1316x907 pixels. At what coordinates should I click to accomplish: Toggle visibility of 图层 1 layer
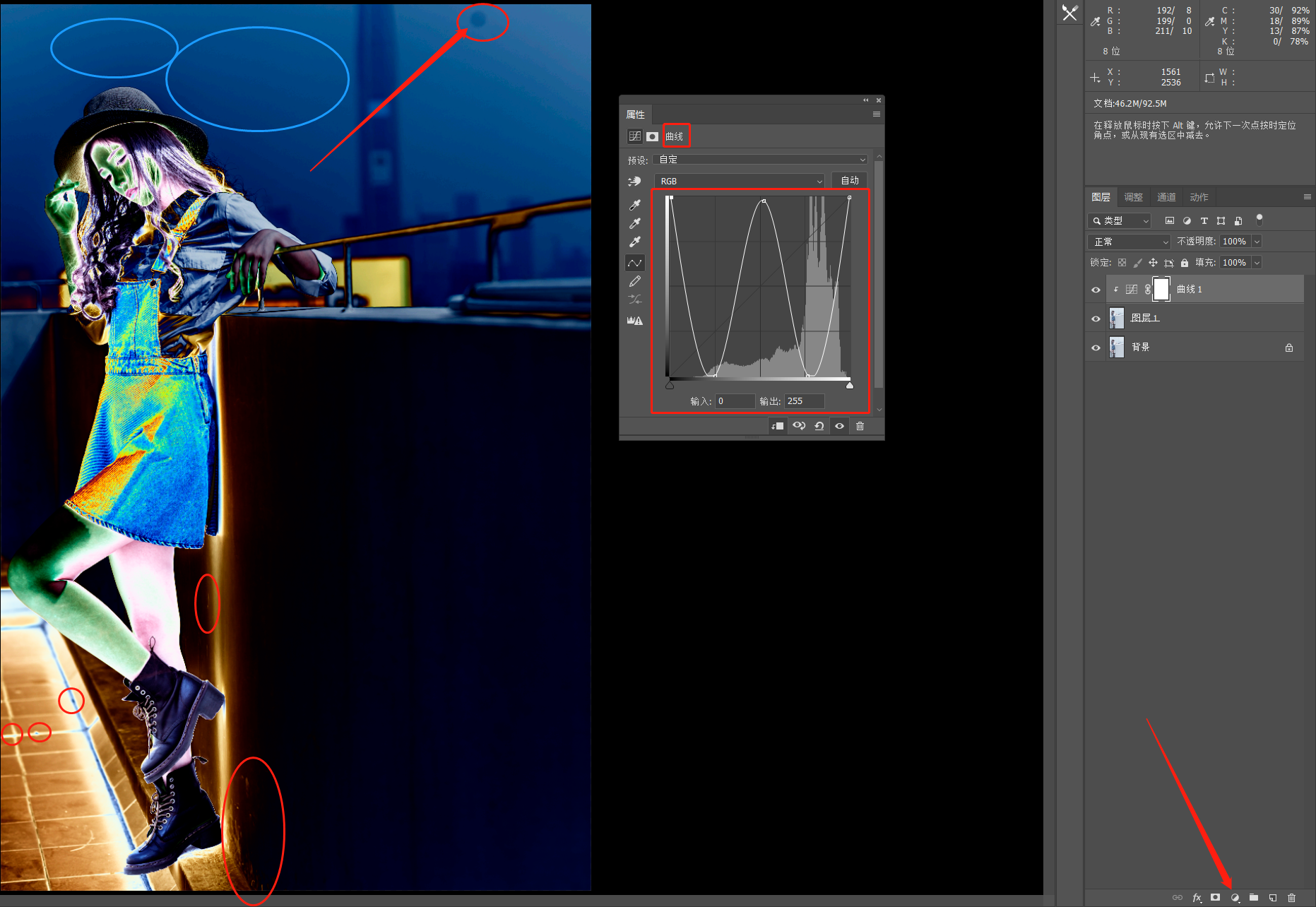(1096, 319)
